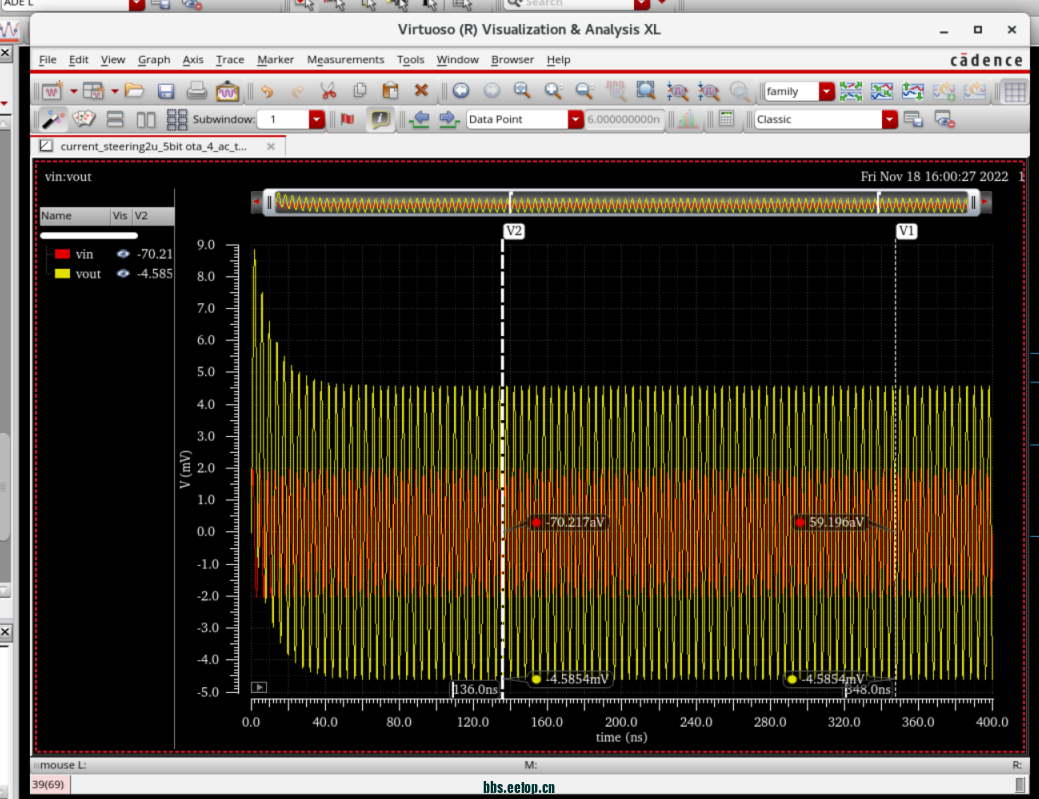Click the strip chart mode icon next to family
Image resolution: width=1039 pixels, height=799 pixels.
pos(851,91)
